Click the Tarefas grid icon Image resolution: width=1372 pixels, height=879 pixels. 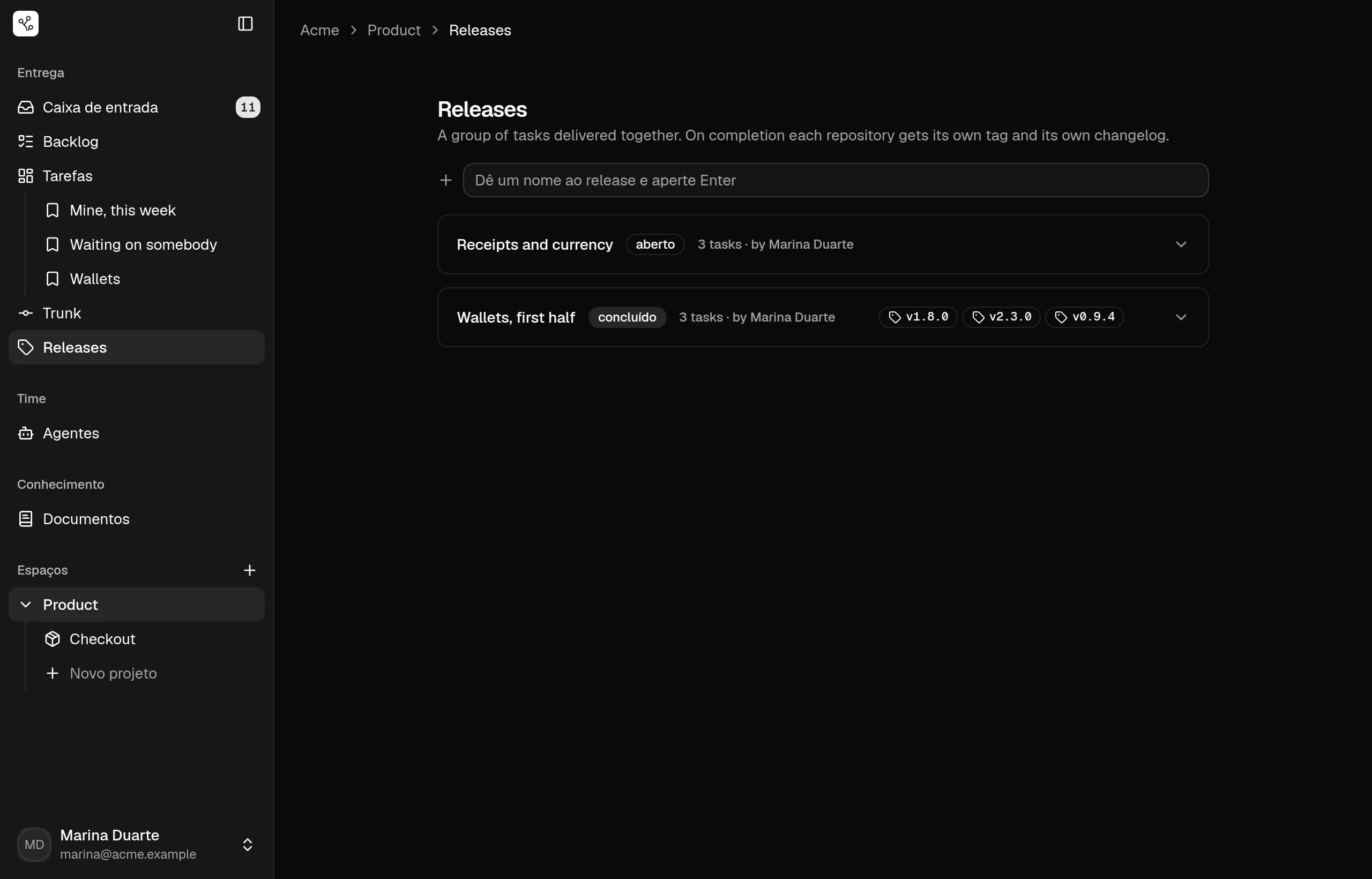[x=26, y=176]
